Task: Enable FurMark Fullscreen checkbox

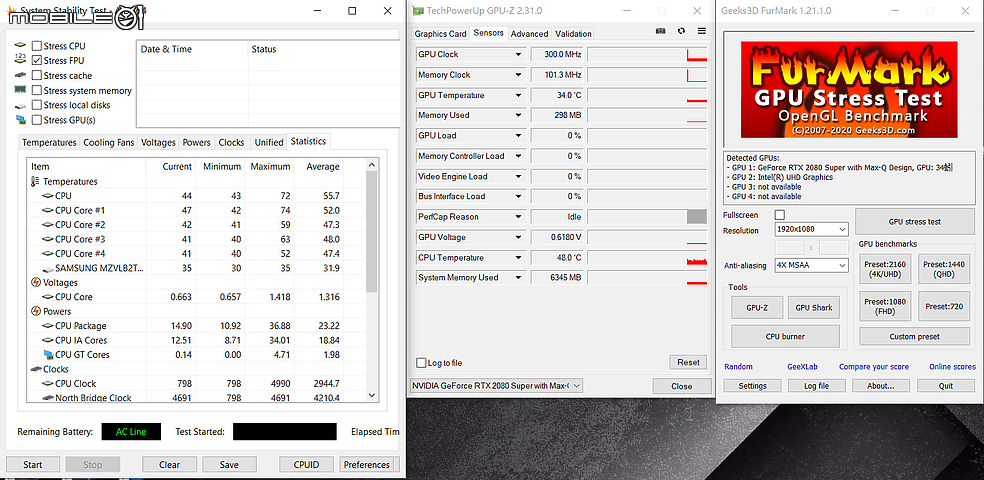Action: (x=780, y=215)
